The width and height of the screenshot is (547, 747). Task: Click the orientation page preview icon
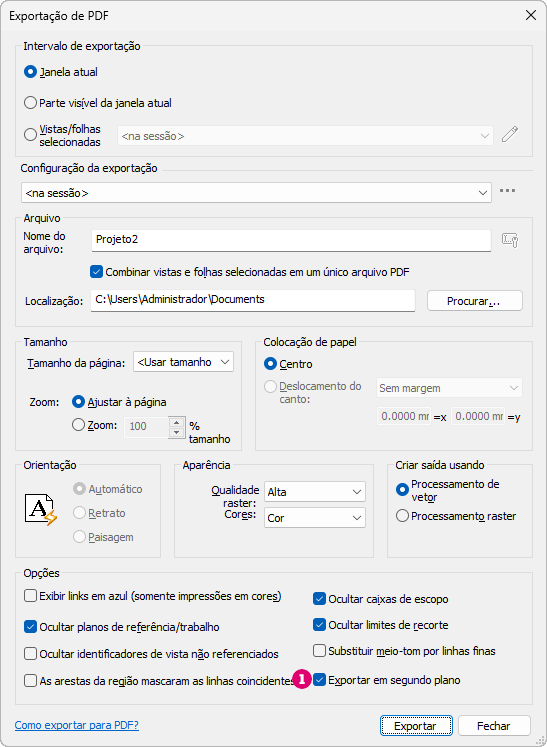click(41, 510)
